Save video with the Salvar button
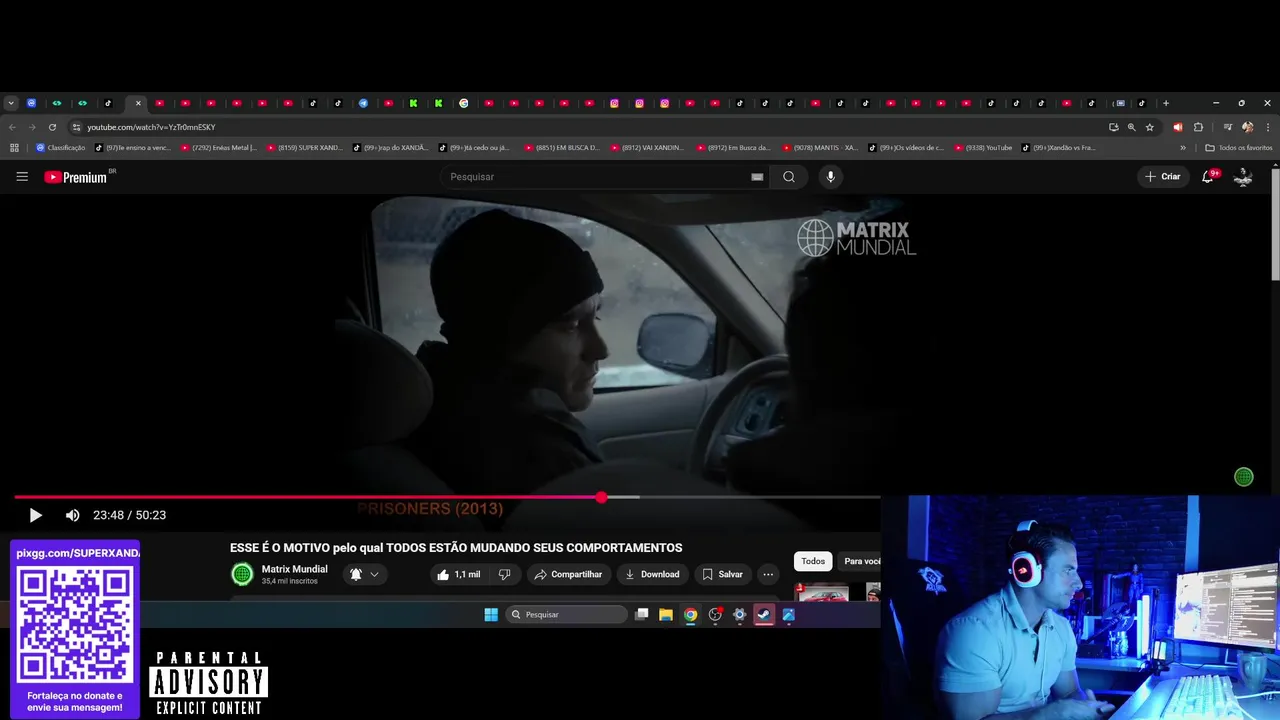Viewport: 1280px width, 720px height. click(722, 574)
